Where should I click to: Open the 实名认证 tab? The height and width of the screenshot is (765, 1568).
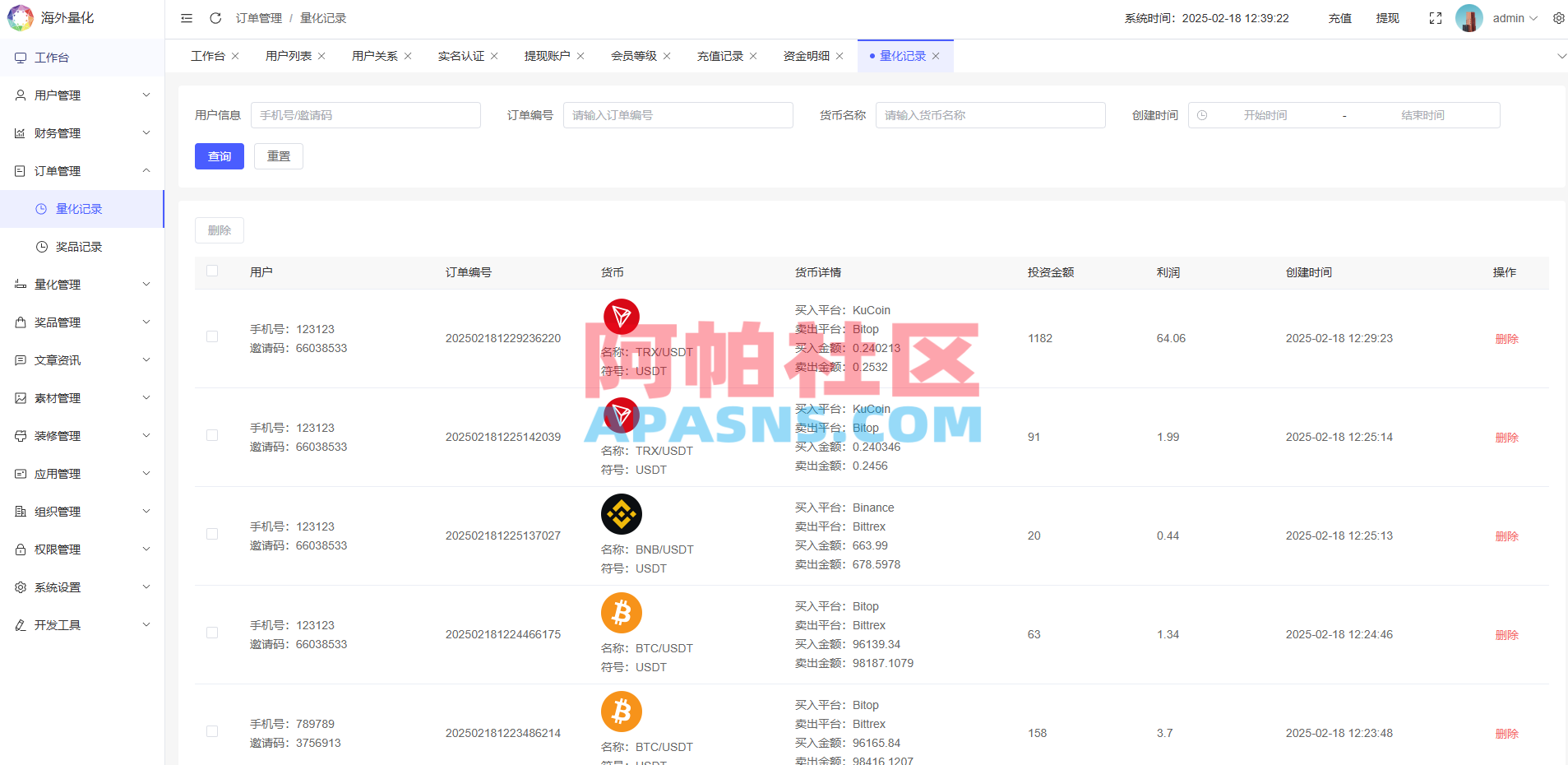coord(461,55)
